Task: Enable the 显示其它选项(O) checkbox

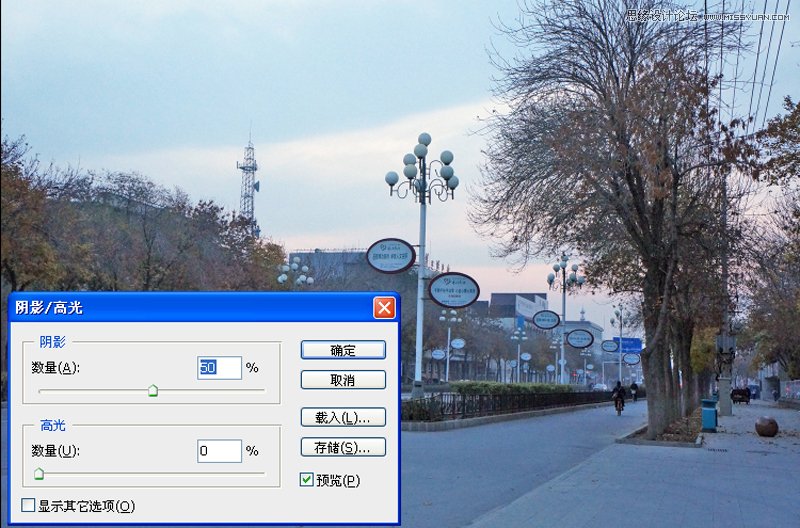Action: [28, 506]
